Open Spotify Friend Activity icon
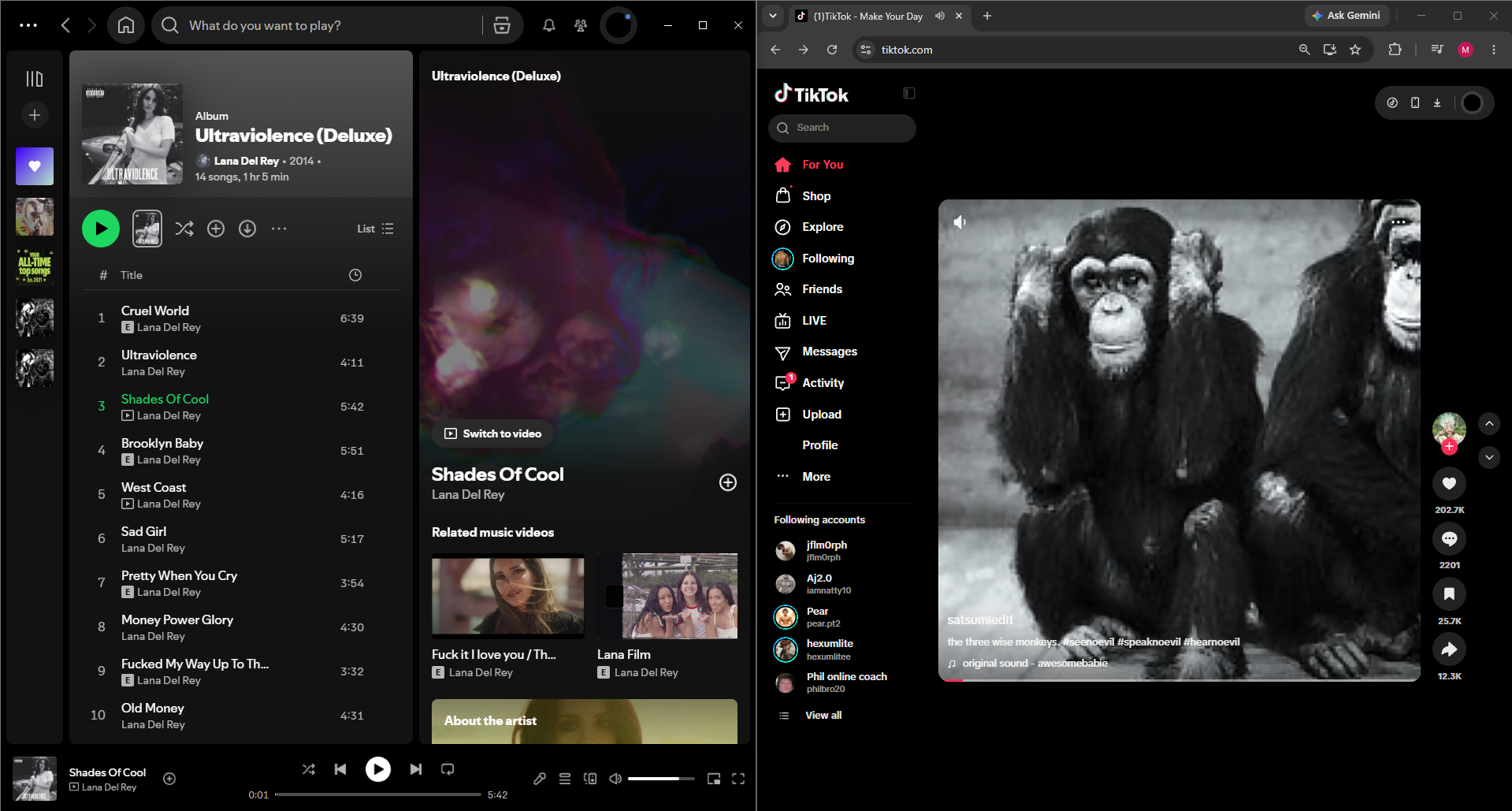1512x811 pixels. [x=581, y=25]
